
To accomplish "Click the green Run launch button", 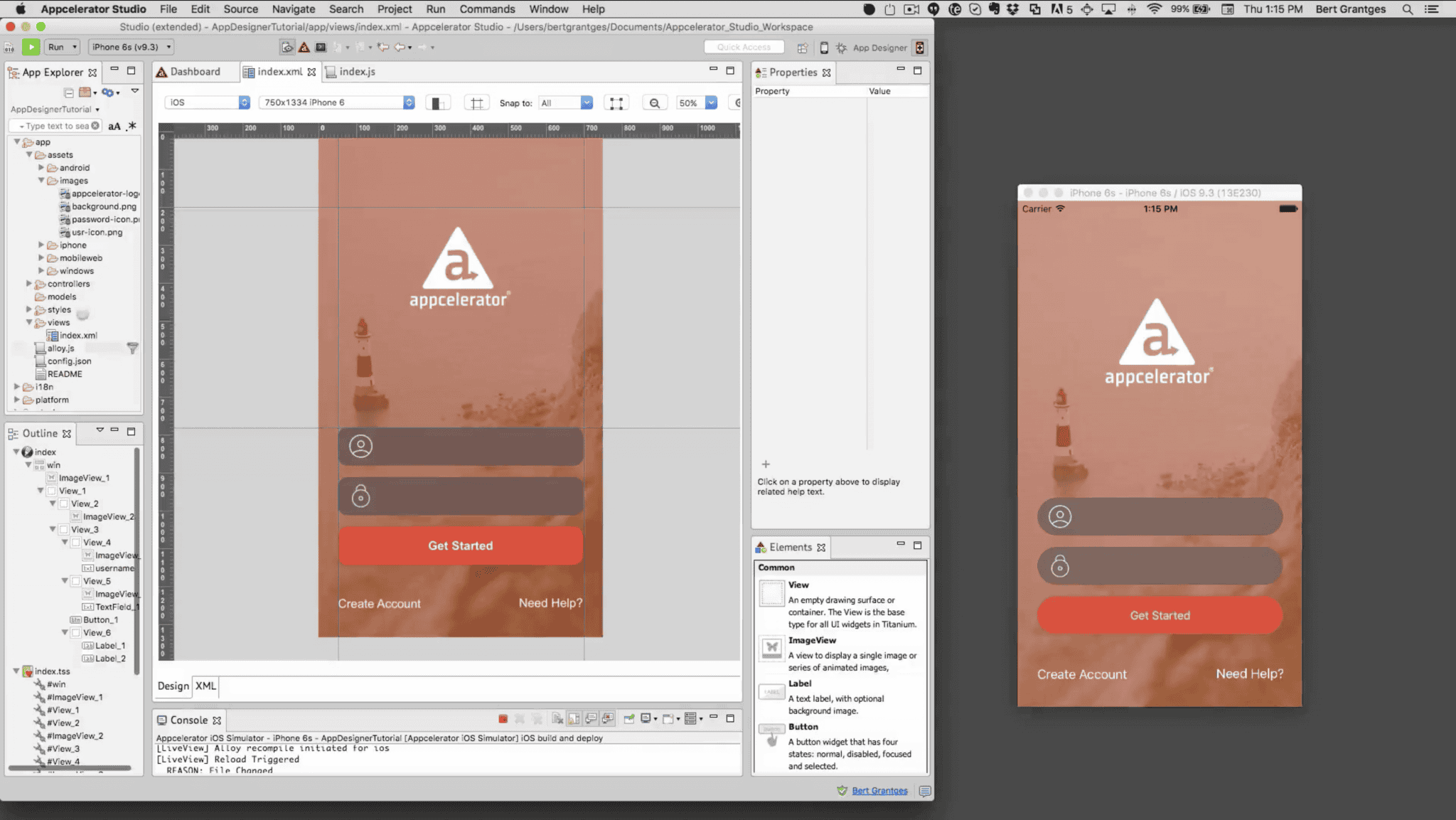I will click(31, 47).
